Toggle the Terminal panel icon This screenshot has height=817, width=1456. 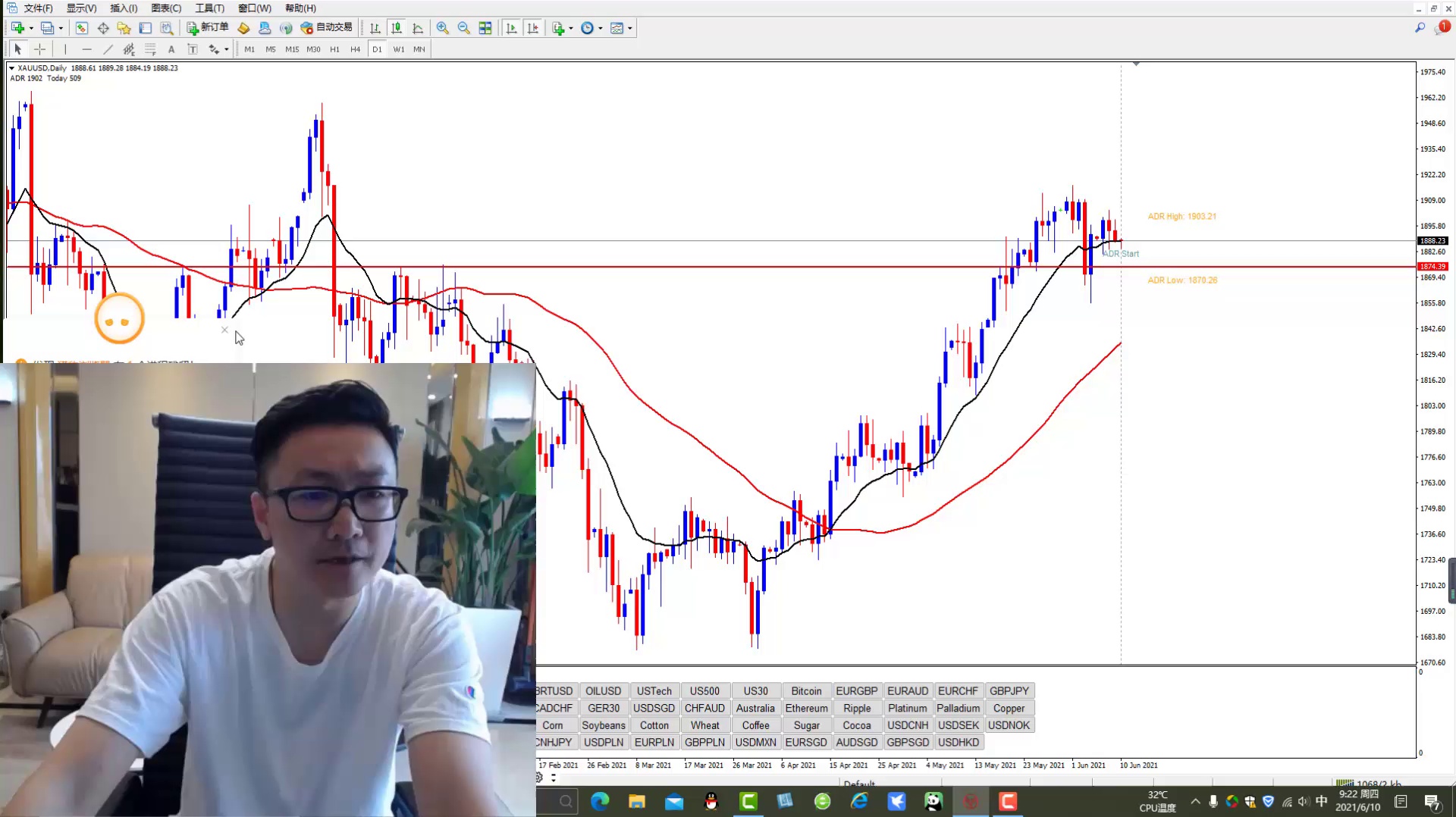coord(146,28)
